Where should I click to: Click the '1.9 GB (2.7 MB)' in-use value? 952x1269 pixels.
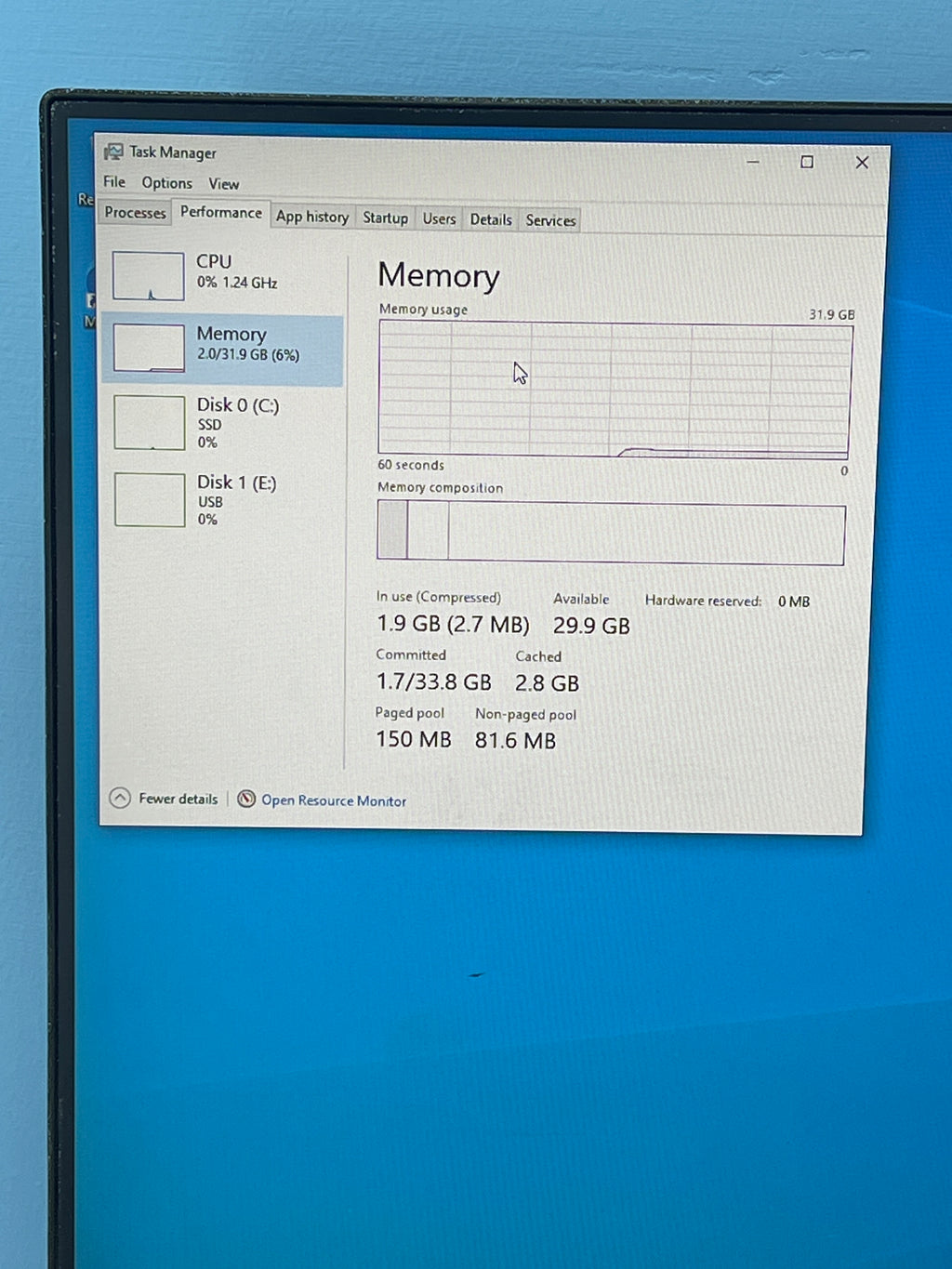(453, 624)
